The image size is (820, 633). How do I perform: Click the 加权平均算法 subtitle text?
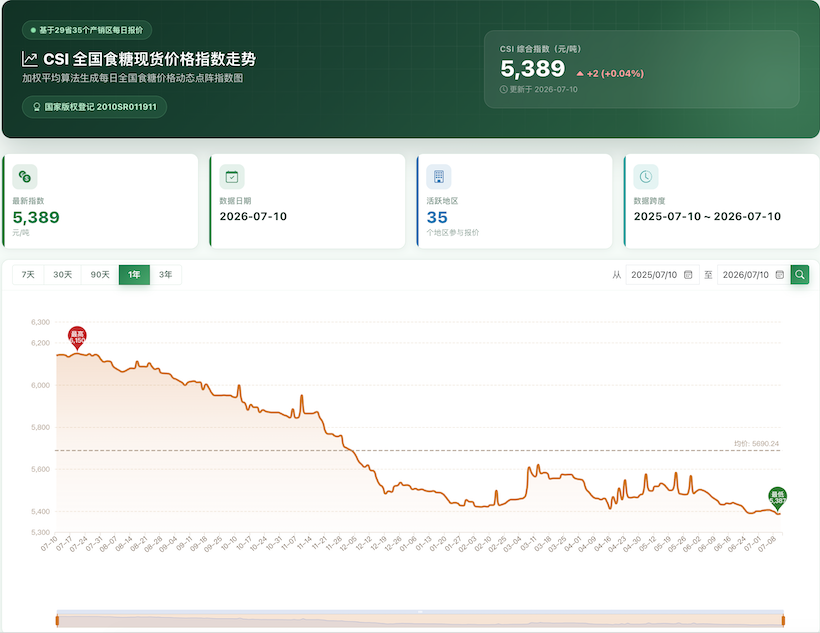click(x=132, y=78)
